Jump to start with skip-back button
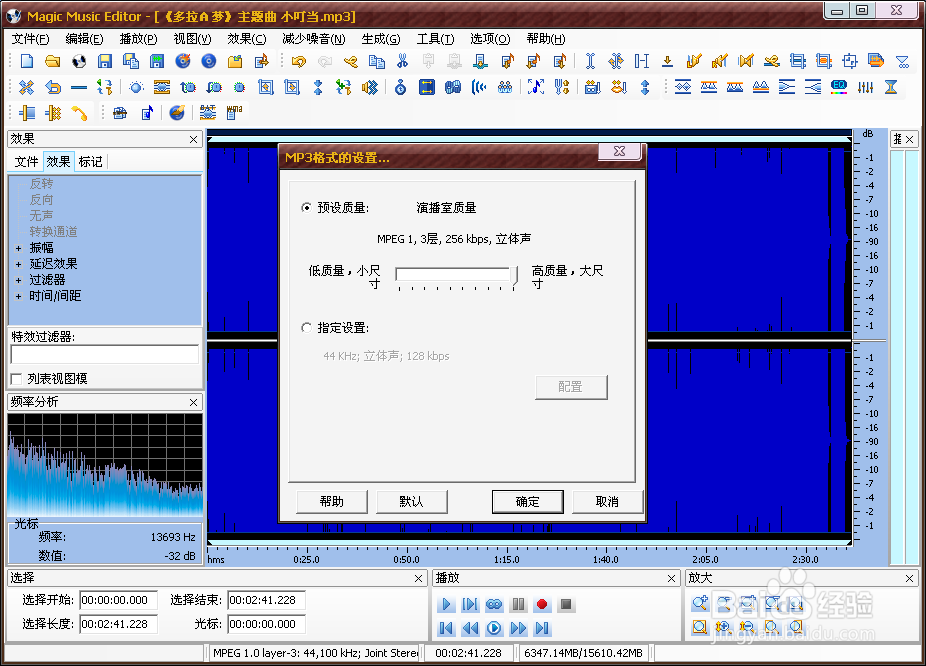Screen dimensions: 926x666 coord(446,628)
